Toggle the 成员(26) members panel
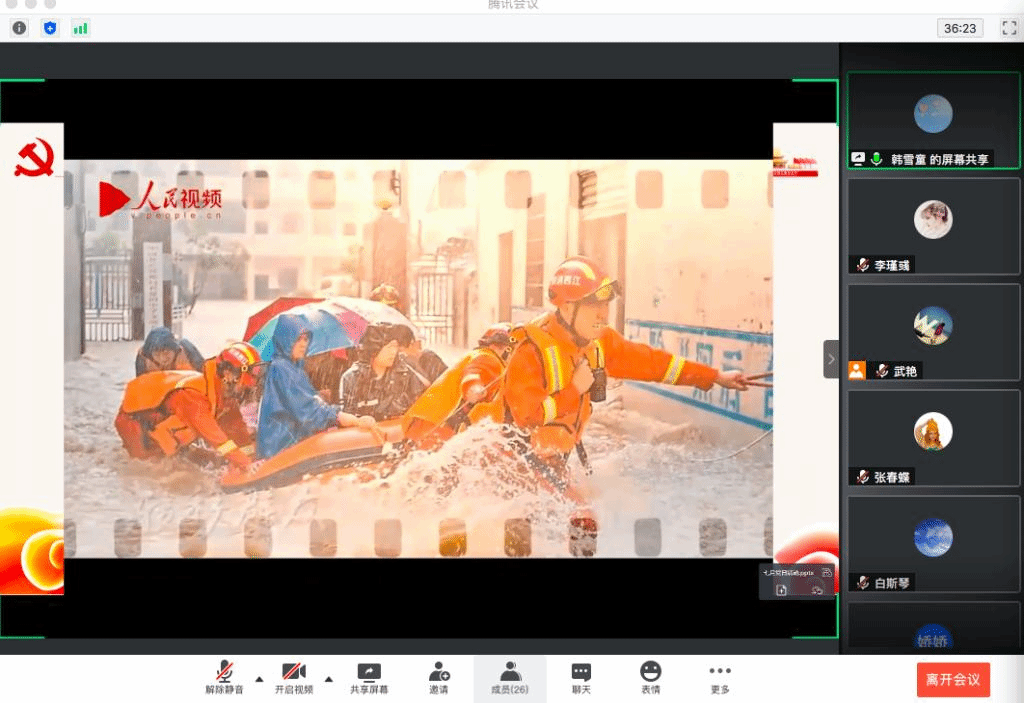 (x=510, y=678)
